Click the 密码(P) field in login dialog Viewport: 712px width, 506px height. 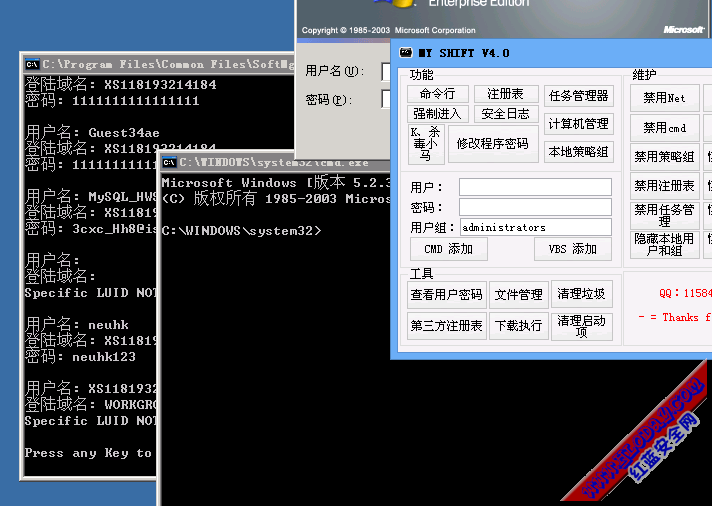pyautogui.click(x=386, y=99)
